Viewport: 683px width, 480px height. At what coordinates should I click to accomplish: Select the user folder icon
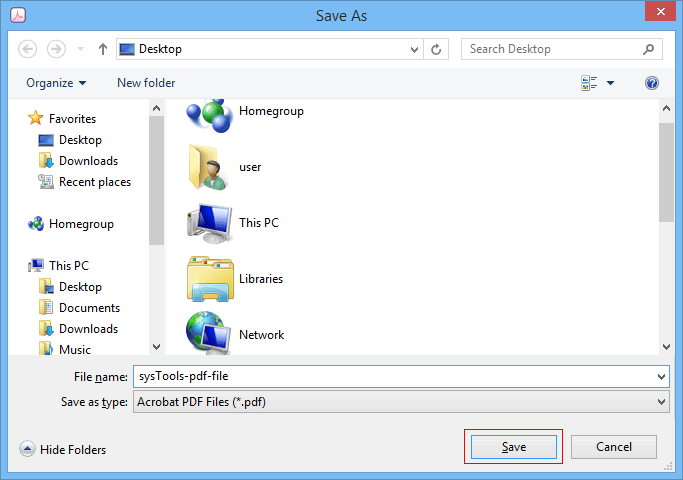[x=208, y=167]
